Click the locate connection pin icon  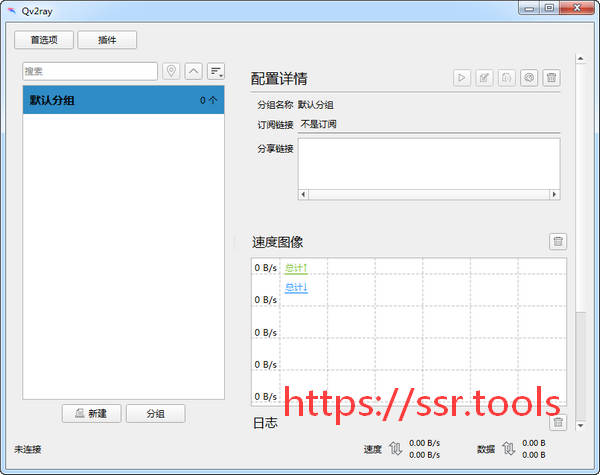pos(171,71)
